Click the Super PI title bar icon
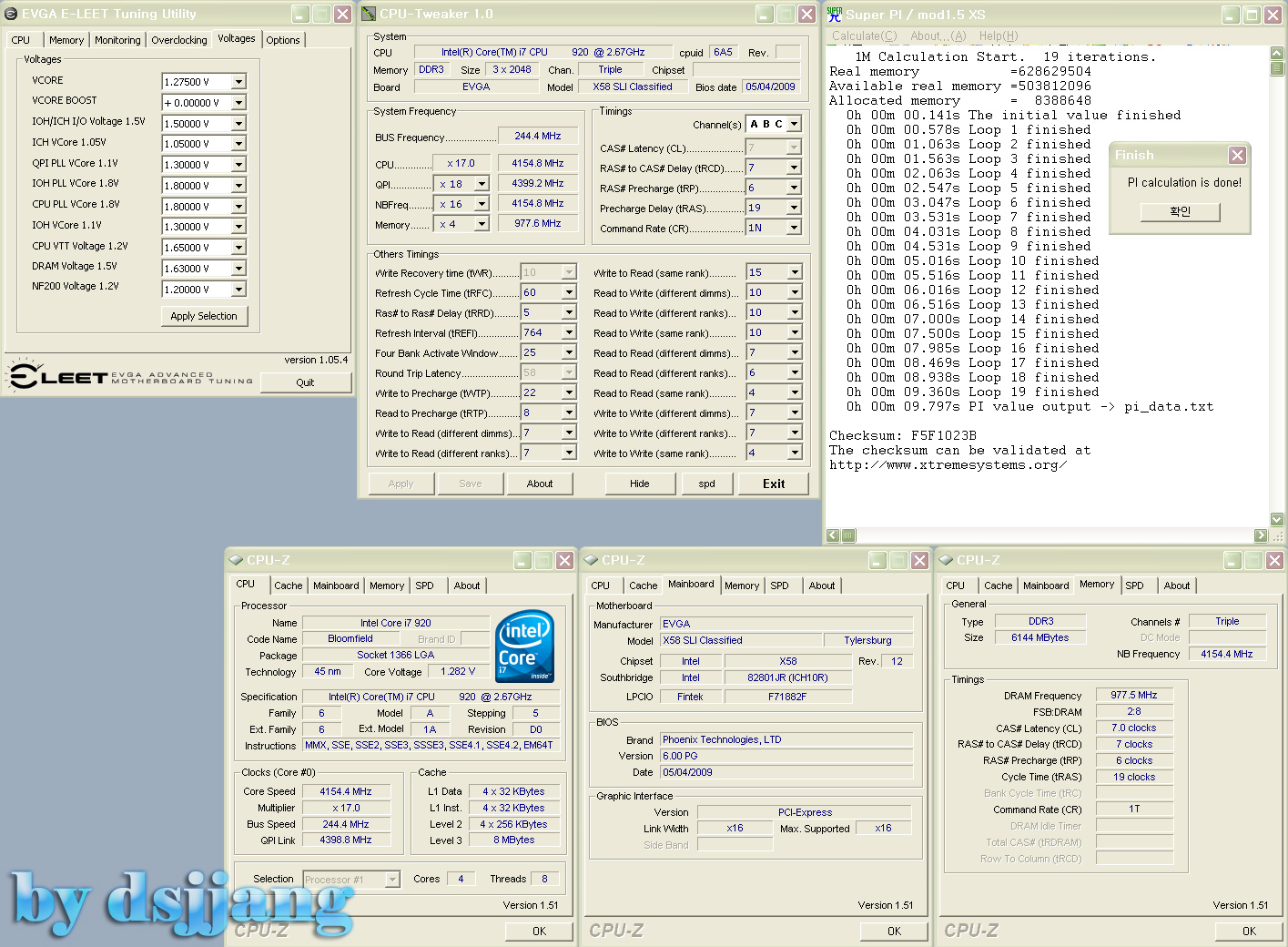Image resolution: width=1288 pixels, height=947 pixels. click(x=835, y=14)
